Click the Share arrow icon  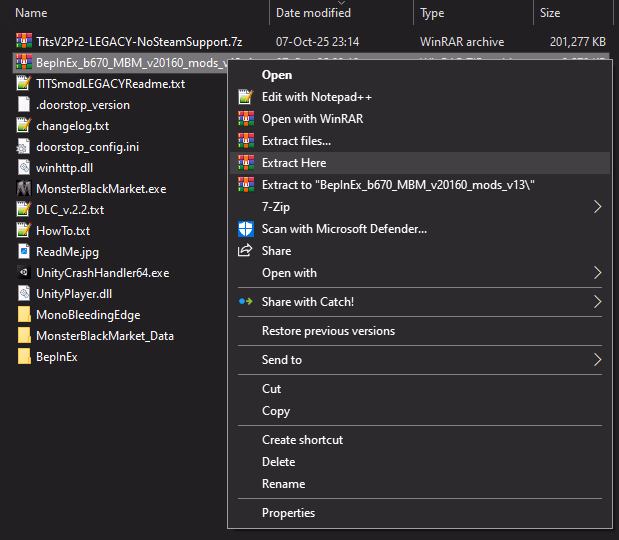coord(245,251)
